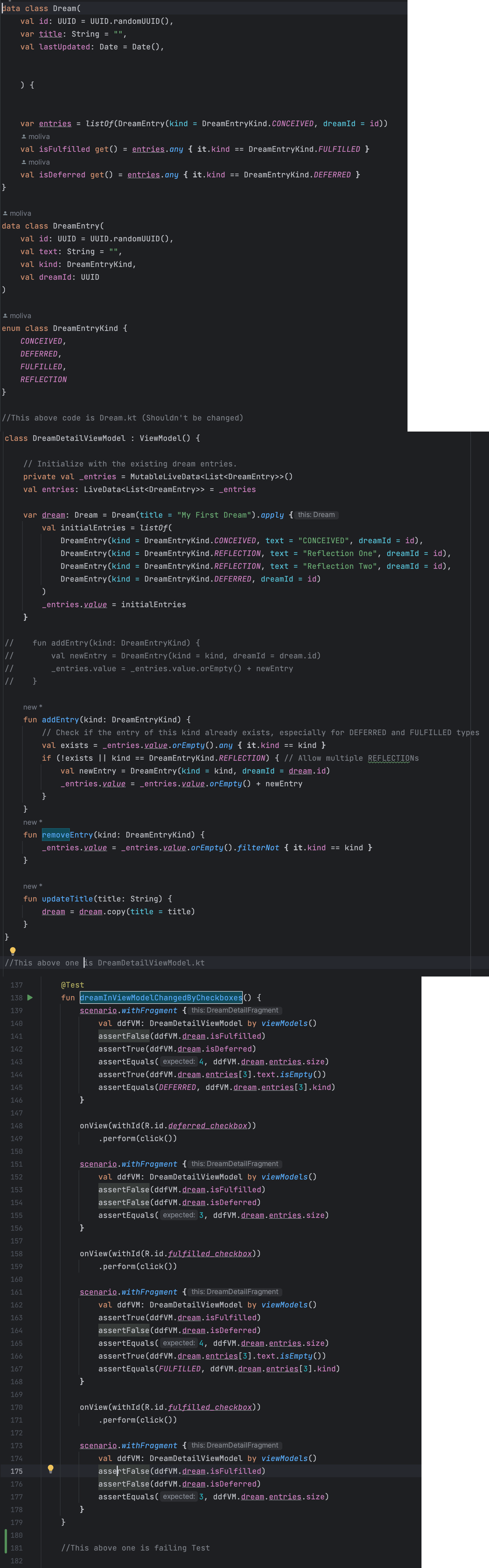
Task: Click deferred_checkbox reference on line 148
Action: click(208, 1125)
